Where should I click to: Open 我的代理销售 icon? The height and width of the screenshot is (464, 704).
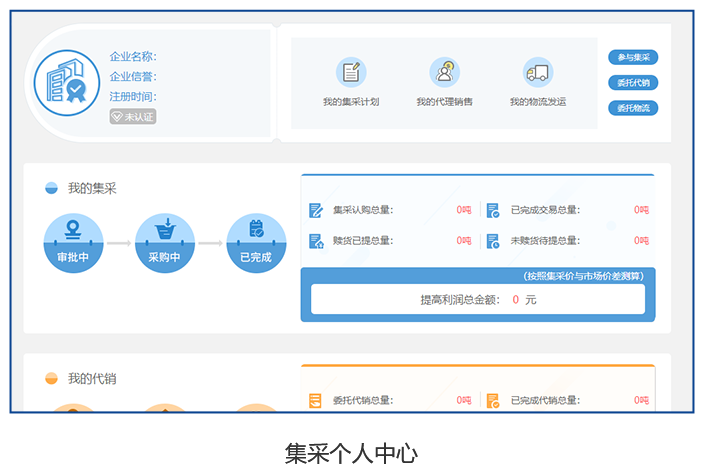pos(444,72)
